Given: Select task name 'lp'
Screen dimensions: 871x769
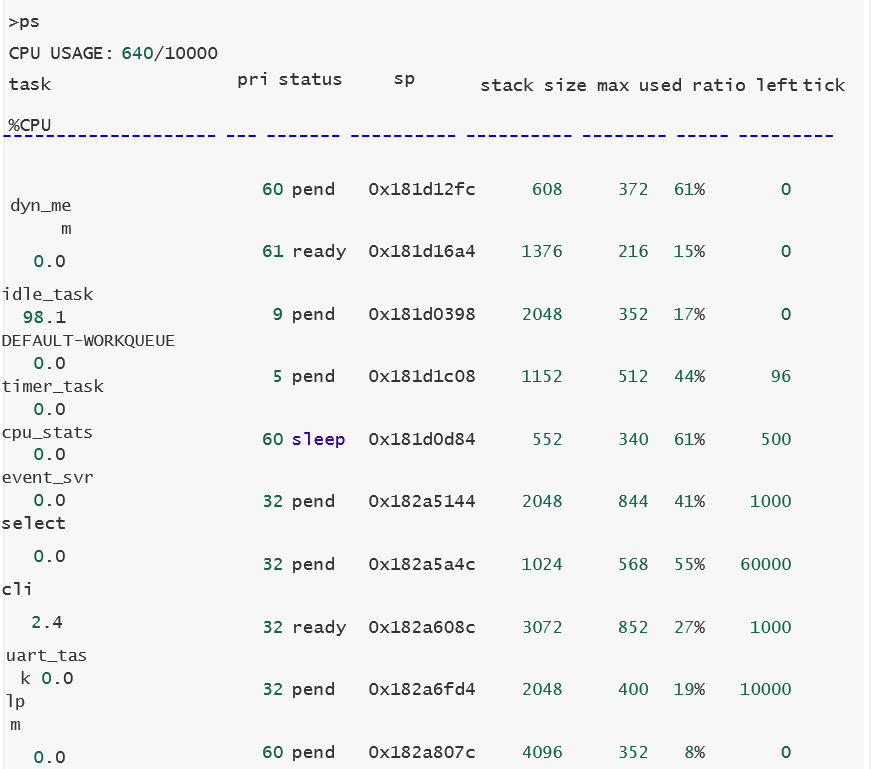Looking at the screenshot, I should click(16, 702).
